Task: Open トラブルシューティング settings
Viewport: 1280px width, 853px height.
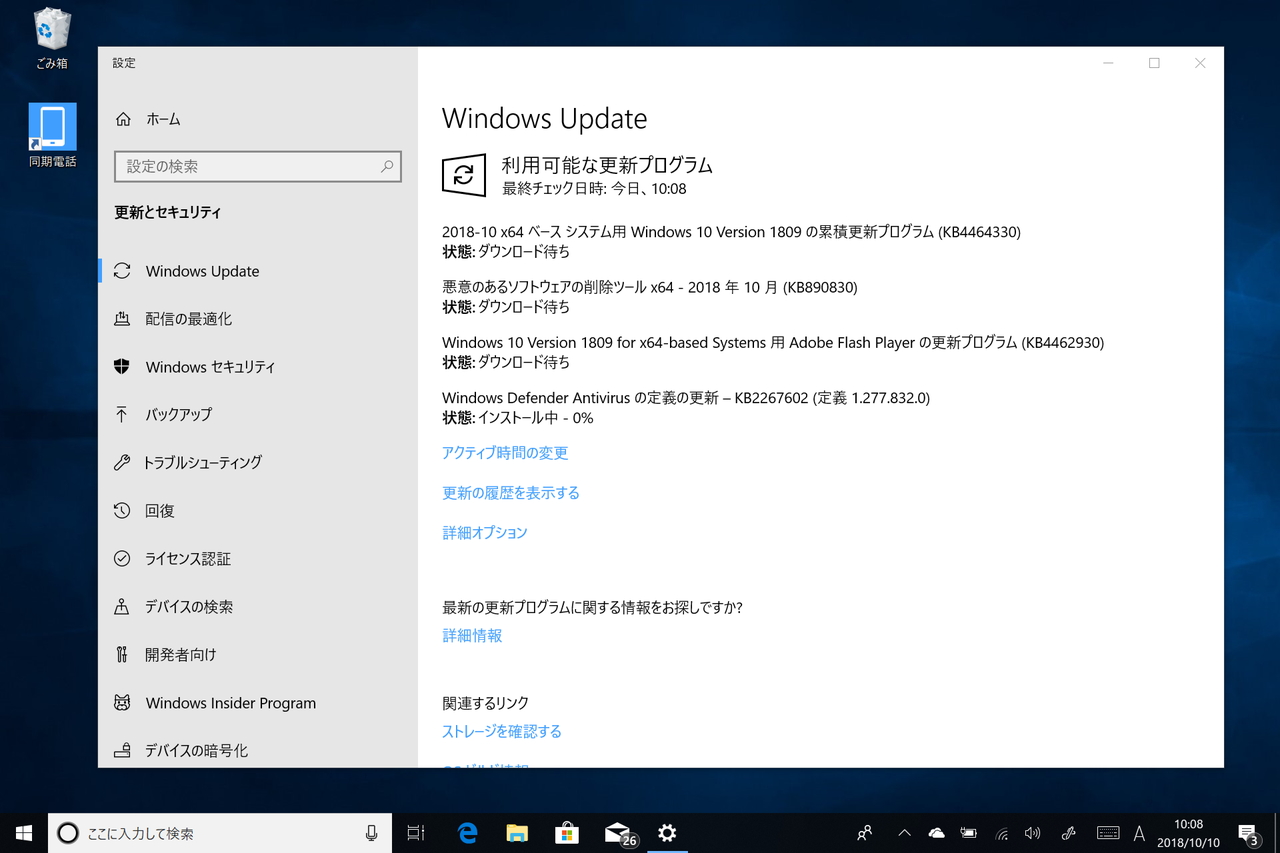Action: (207, 463)
